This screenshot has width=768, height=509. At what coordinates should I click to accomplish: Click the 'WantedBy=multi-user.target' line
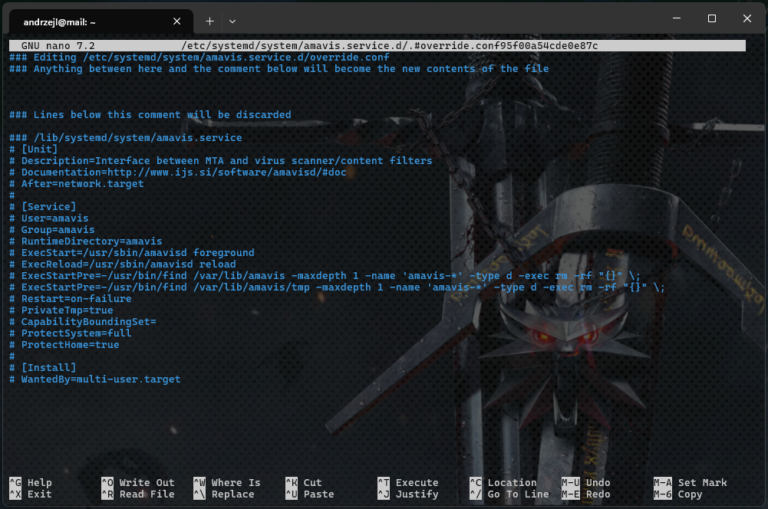(95, 379)
